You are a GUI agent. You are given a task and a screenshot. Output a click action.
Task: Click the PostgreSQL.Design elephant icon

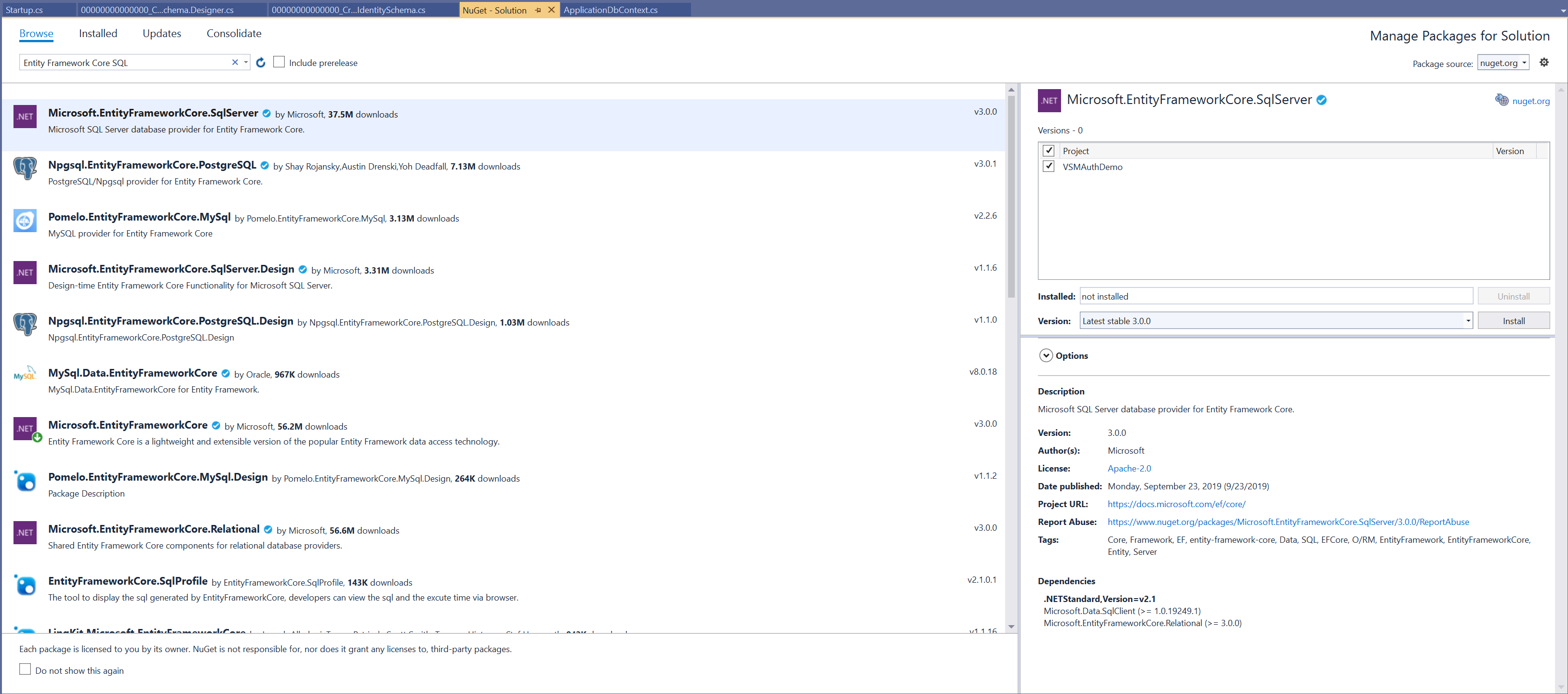[25, 325]
